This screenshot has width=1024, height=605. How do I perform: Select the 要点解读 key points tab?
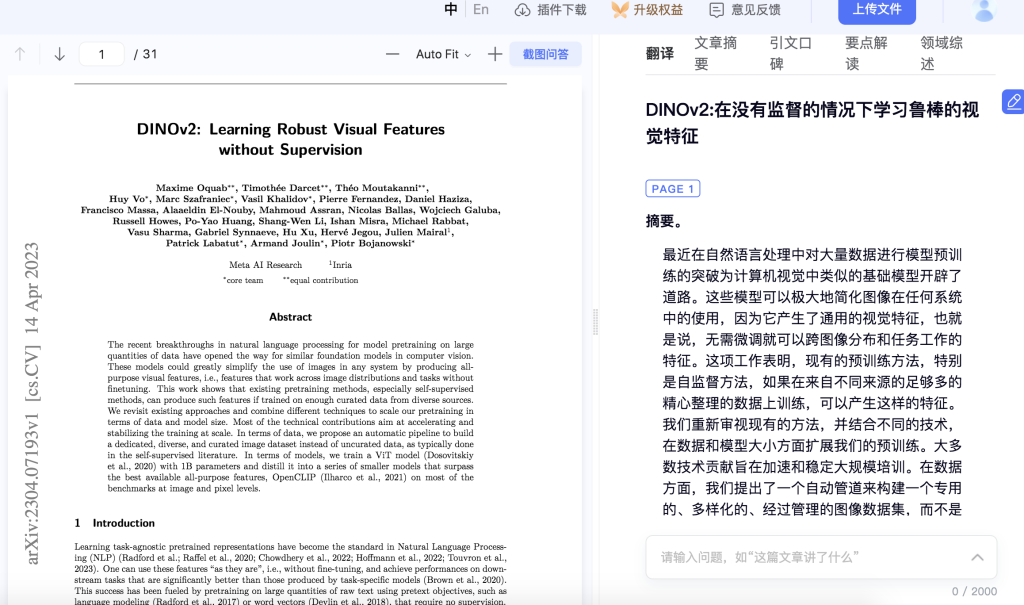866,54
